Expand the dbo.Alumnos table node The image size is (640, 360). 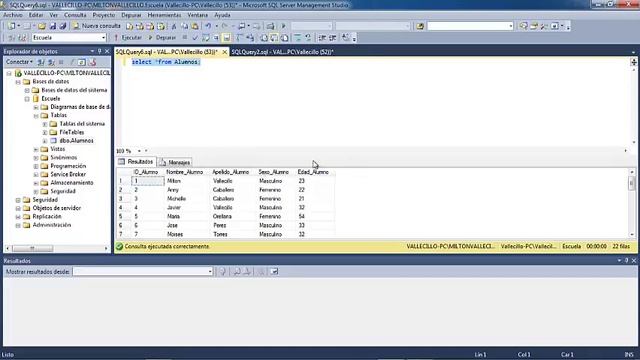45,141
